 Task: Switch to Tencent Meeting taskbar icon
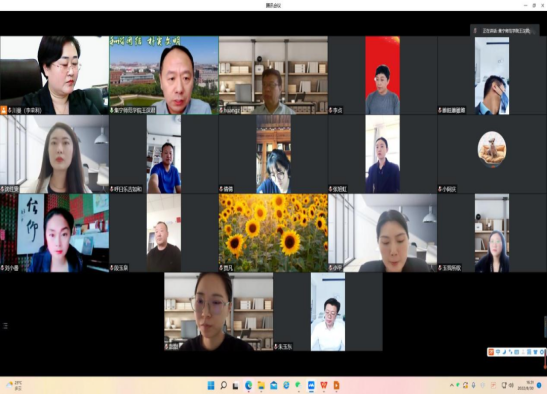[311, 385]
